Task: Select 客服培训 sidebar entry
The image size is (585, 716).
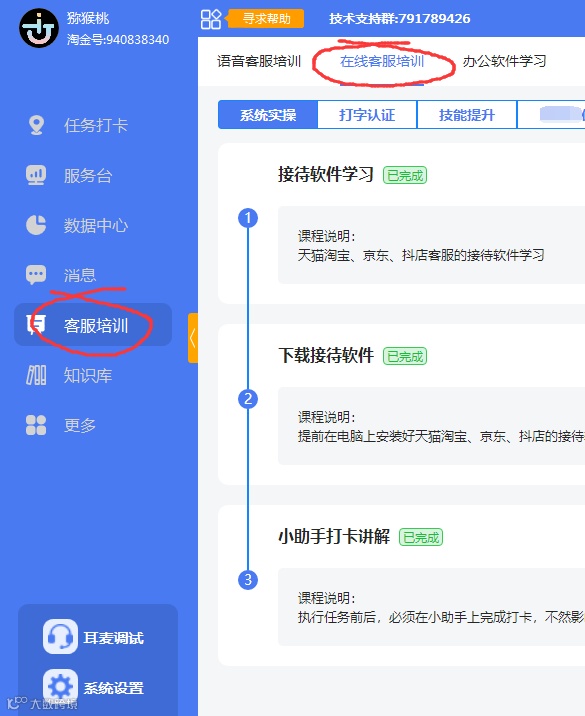Action: pos(93,325)
